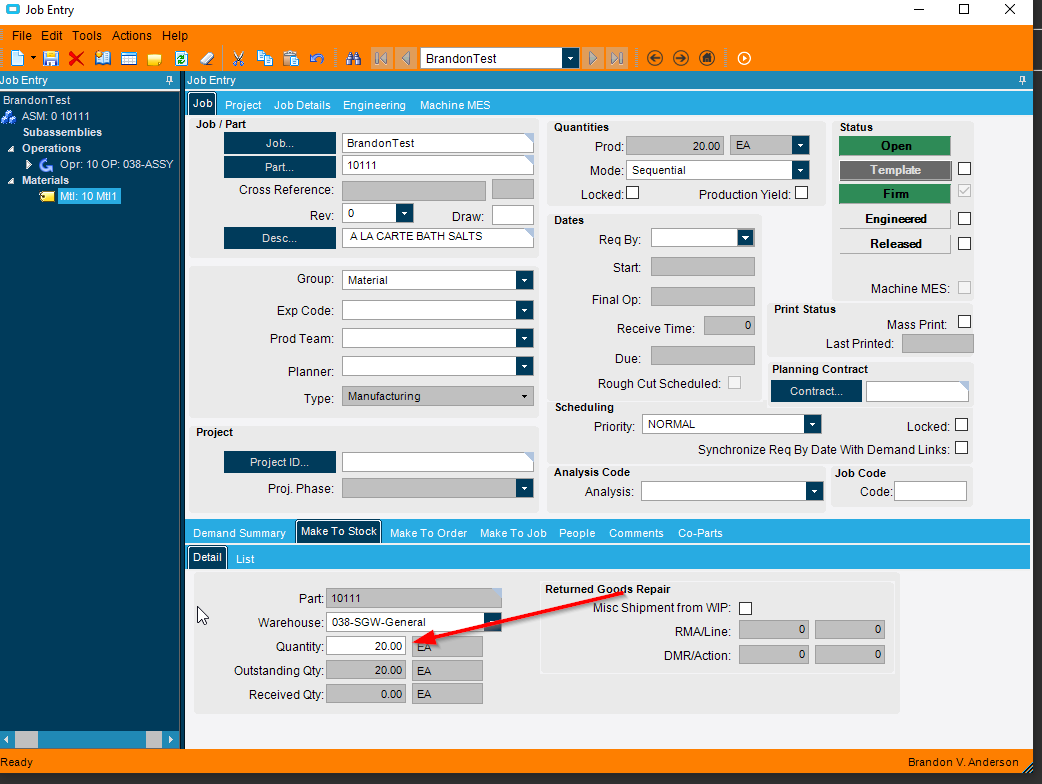
Task: Click the Job... button
Action: click(x=280, y=143)
